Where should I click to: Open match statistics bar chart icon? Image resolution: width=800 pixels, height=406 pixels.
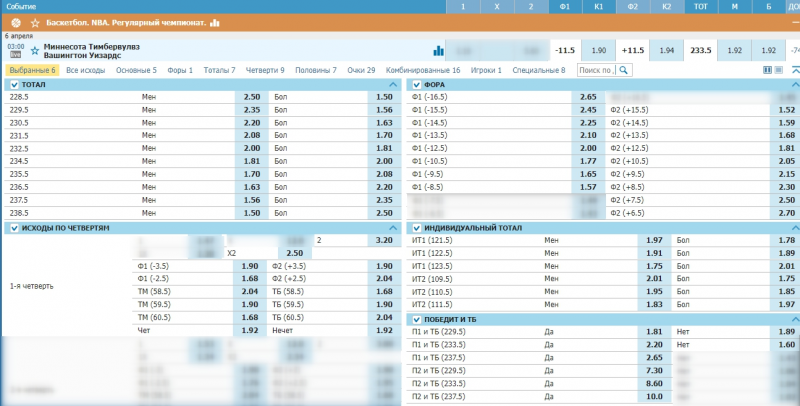point(438,50)
